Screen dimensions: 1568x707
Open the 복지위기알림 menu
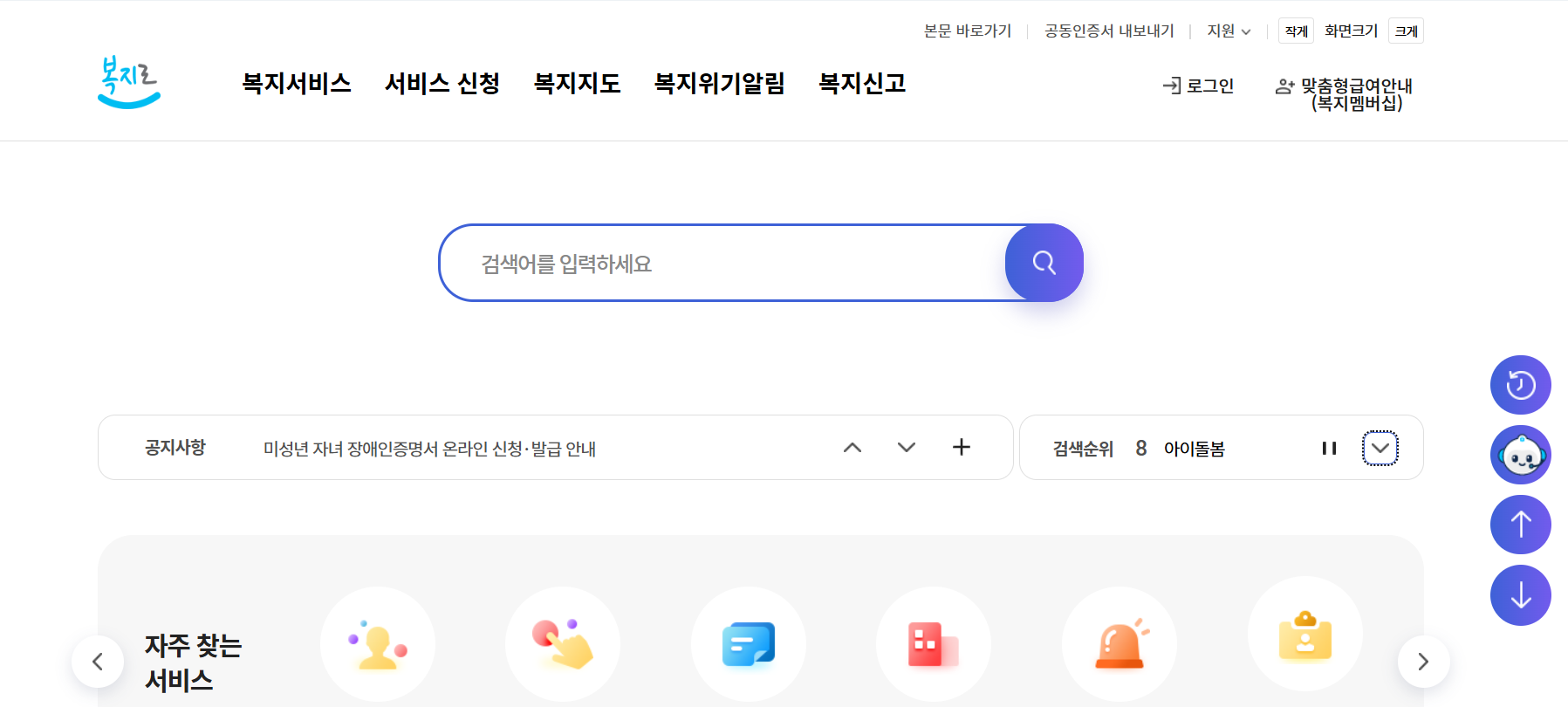point(720,83)
